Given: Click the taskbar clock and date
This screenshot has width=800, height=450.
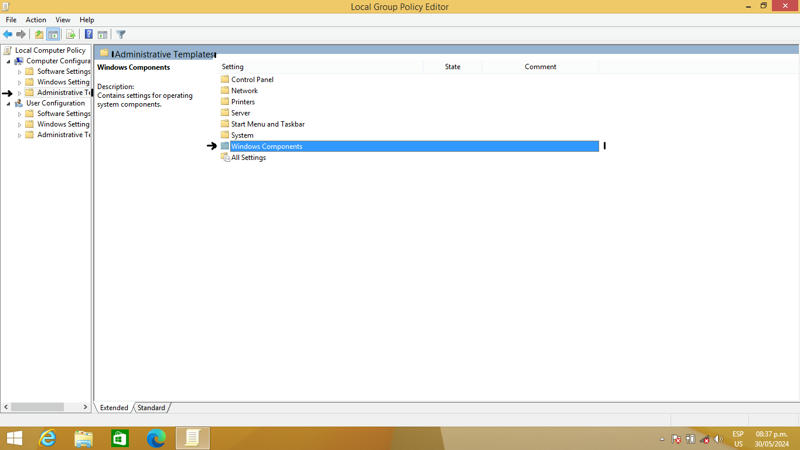Looking at the screenshot, I should (x=771, y=439).
